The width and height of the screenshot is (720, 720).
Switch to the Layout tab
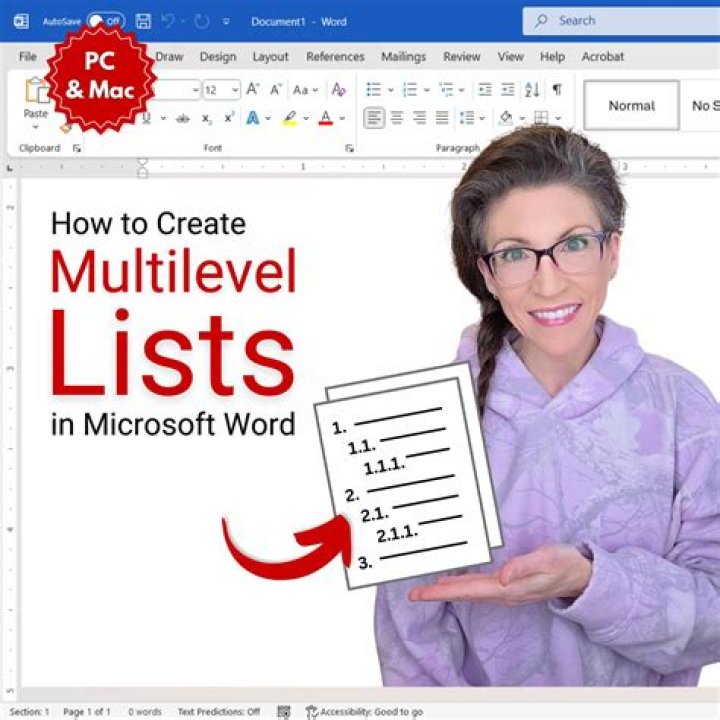(x=270, y=56)
